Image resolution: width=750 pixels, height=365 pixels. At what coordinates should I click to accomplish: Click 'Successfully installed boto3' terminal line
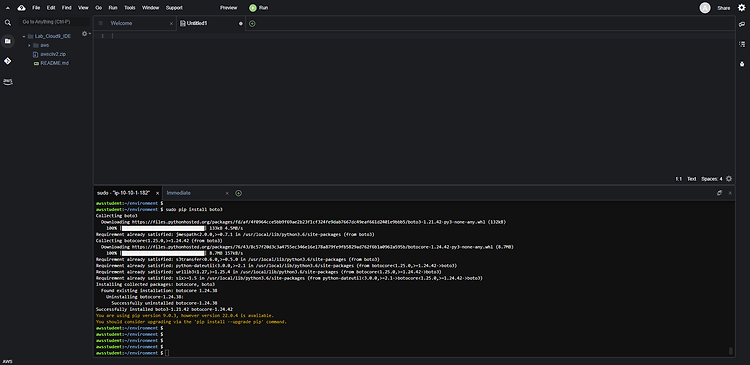[165, 310]
